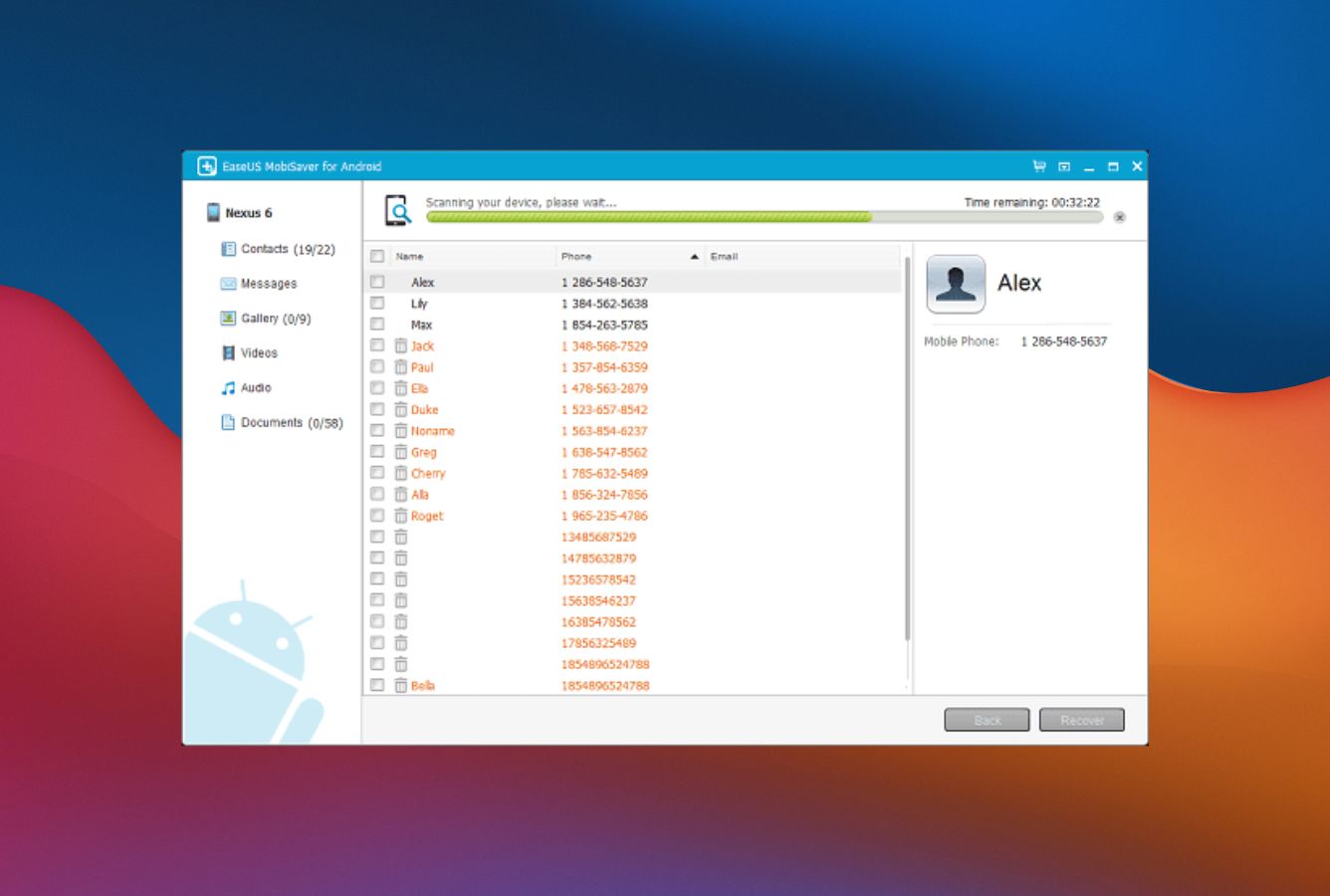
Task: Check the box for Duke
Action: click(377, 409)
